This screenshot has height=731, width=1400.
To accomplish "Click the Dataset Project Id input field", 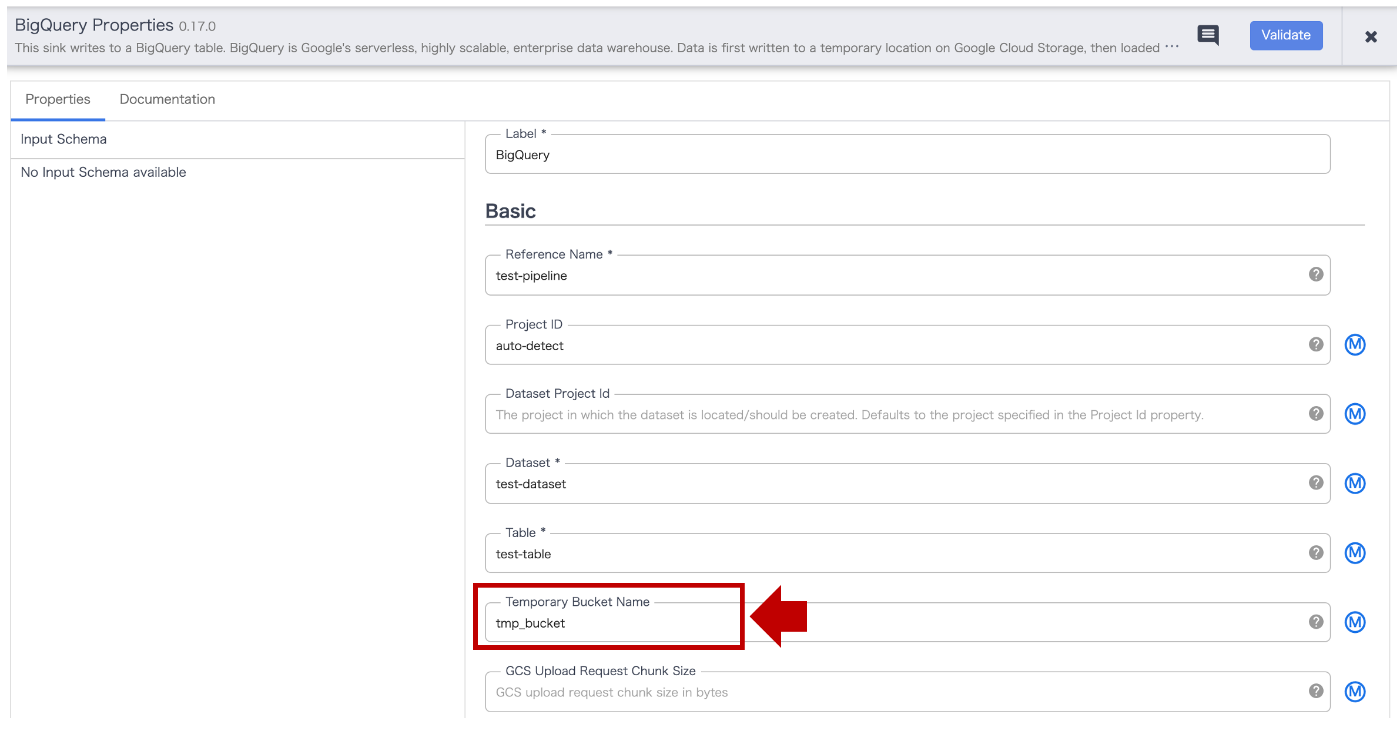I will pyautogui.click(x=907, y=414).
